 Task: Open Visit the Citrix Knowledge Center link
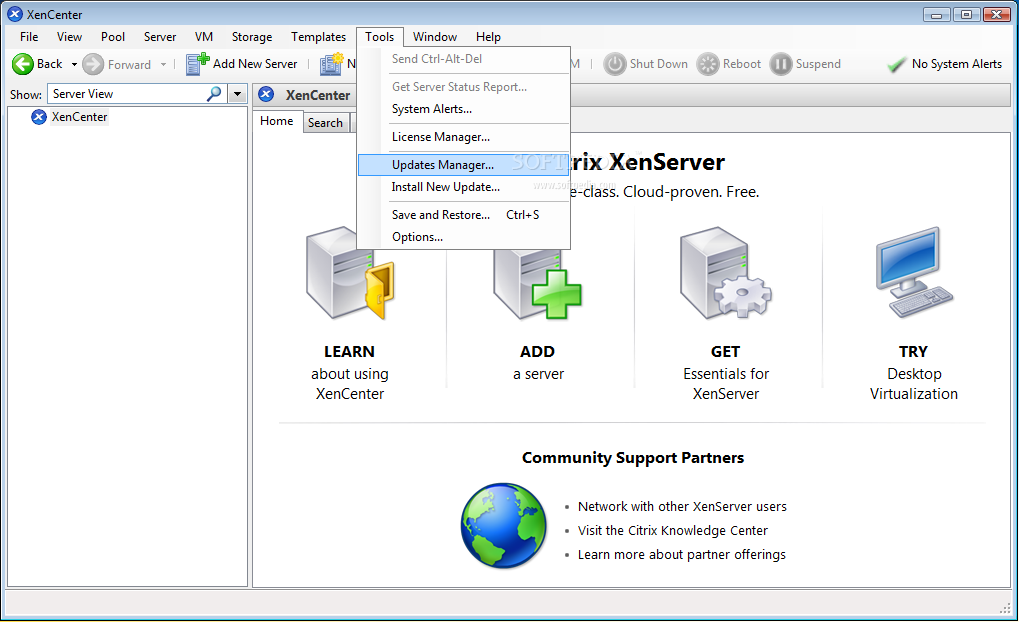point(673,530)
